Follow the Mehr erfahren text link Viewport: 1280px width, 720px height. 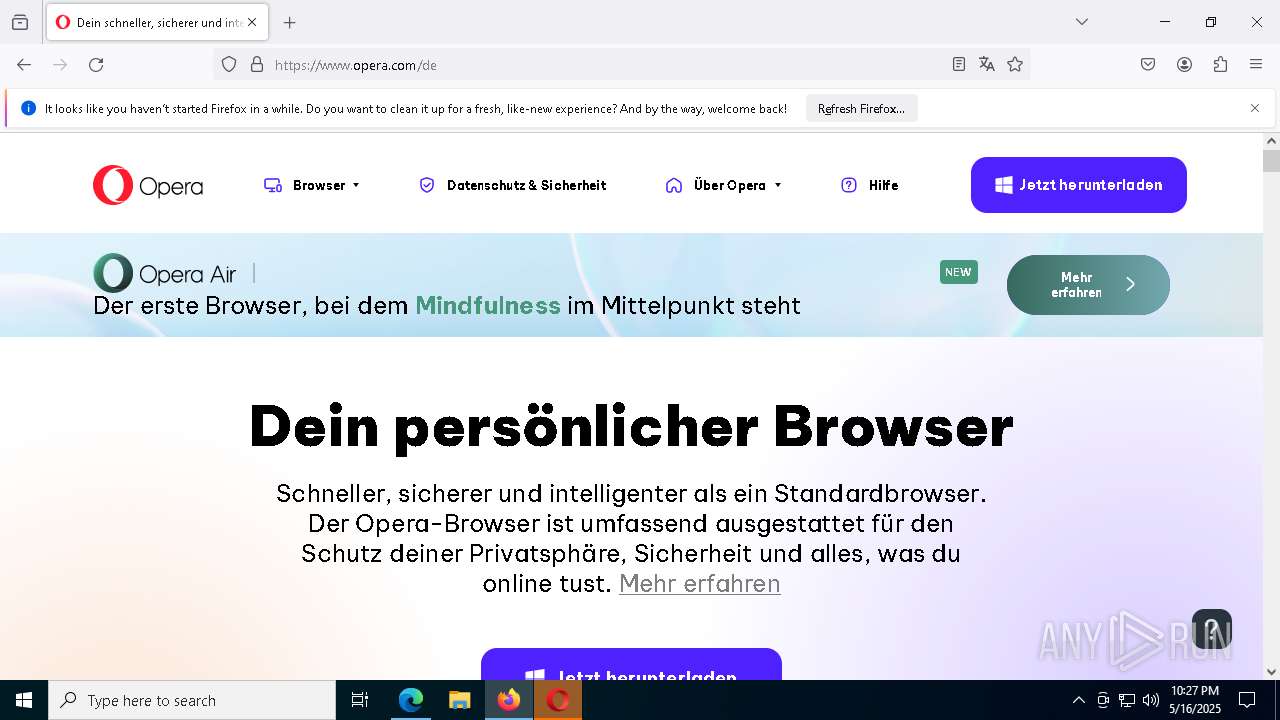point(699,583)
